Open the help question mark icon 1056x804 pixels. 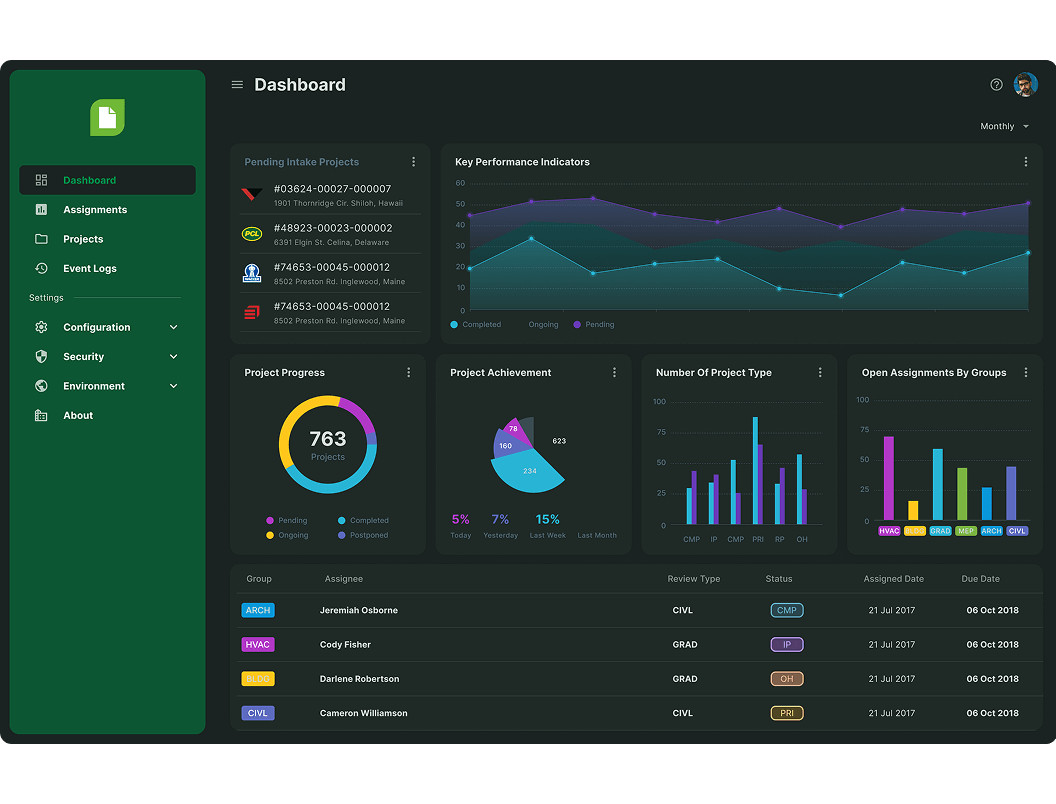[x=996, y=85]
